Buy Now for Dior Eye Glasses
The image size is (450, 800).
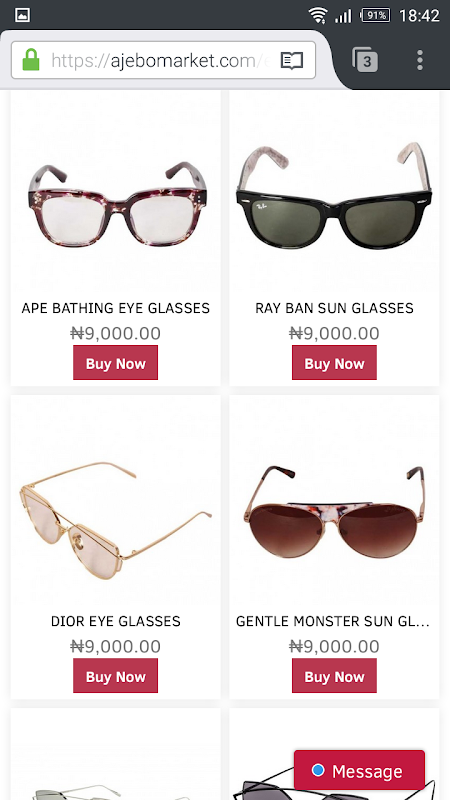[115, 676]
